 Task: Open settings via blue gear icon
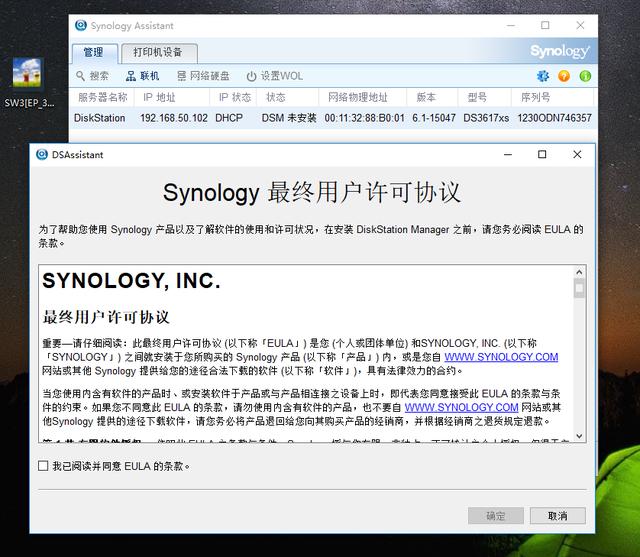click(x=542, y=76)
